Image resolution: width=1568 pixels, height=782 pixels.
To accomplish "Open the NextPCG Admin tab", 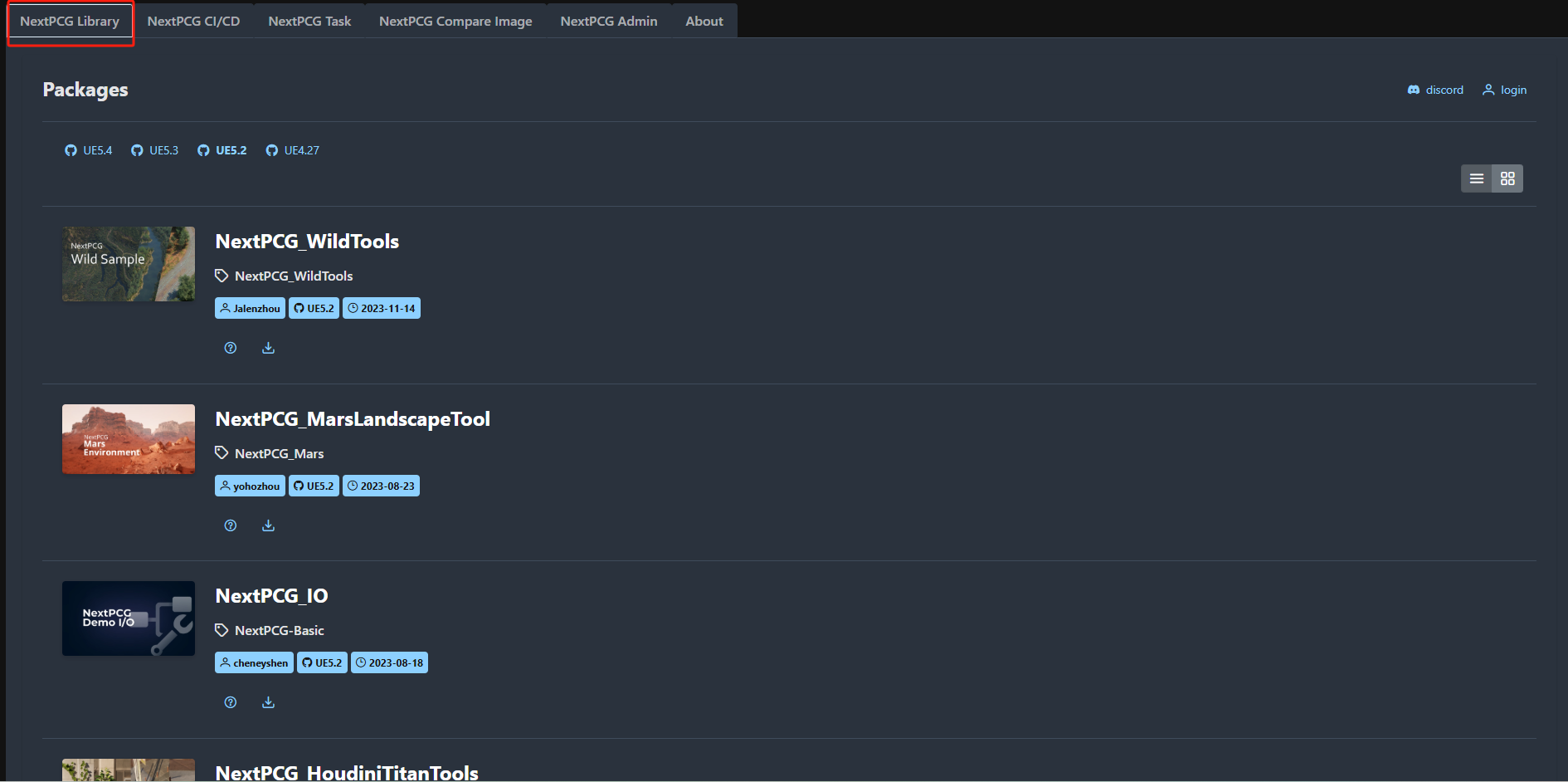I will (x=609, y=21).
